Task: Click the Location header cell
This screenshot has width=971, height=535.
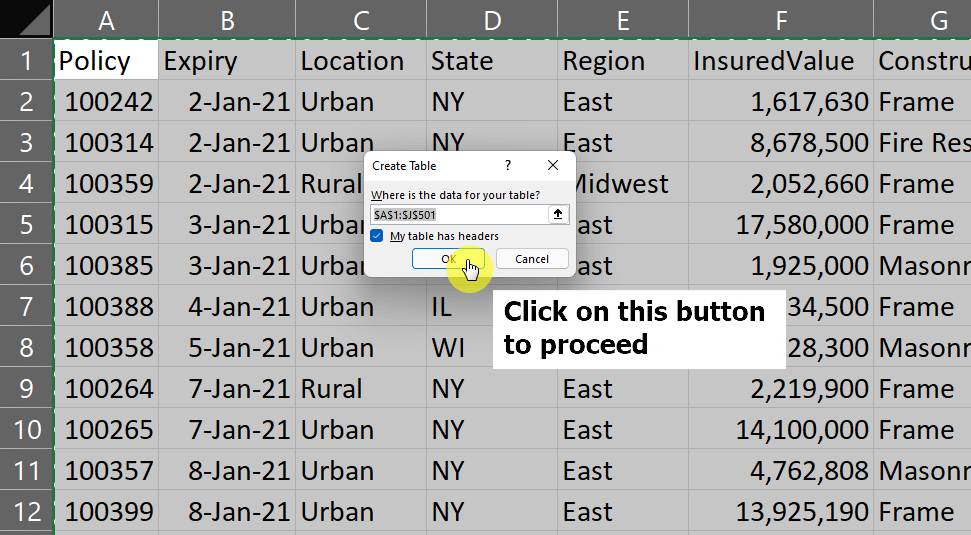Action: (x=361, y=60)
